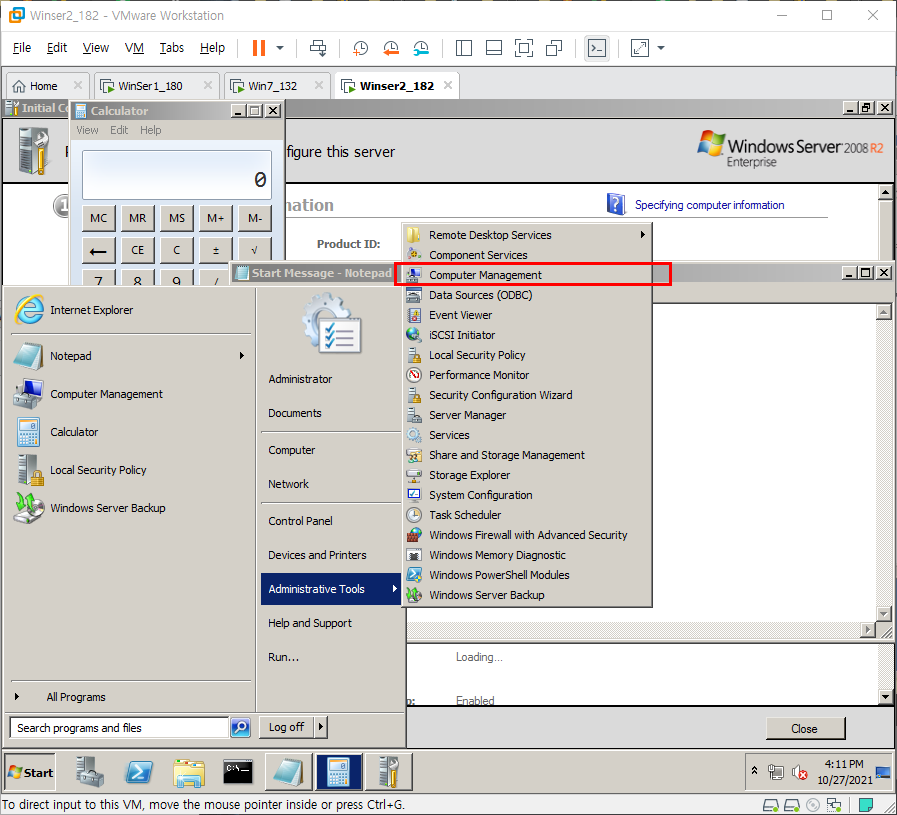
Task: Click the take snapshot icon
Action: [360, 48]
